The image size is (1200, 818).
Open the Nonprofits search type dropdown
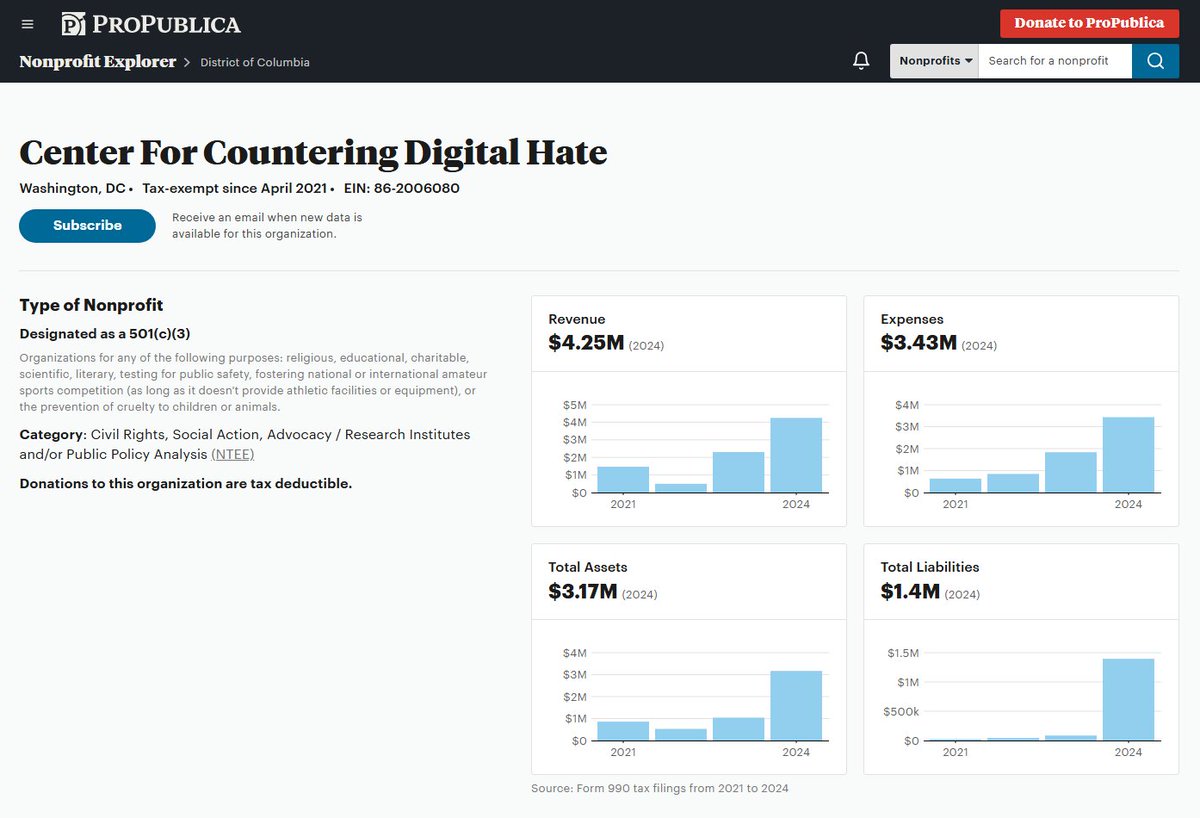point(935,61)
